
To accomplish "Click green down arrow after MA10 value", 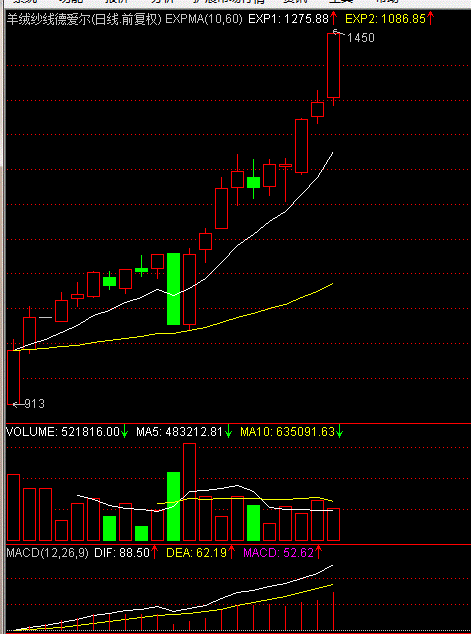I will point(340,432).
